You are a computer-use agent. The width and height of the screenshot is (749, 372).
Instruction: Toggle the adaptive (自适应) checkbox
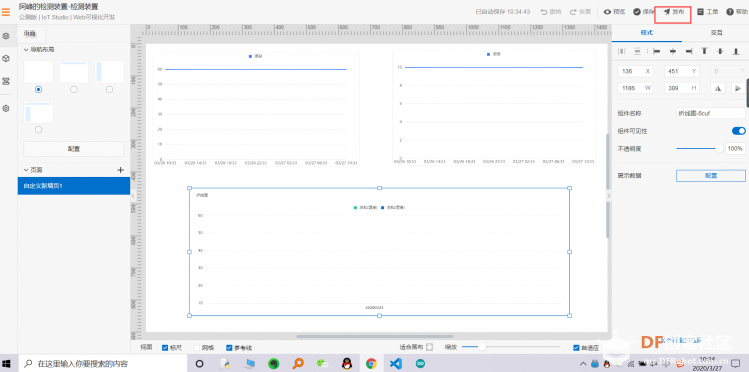pyautogui.click(x=576, y=348)
